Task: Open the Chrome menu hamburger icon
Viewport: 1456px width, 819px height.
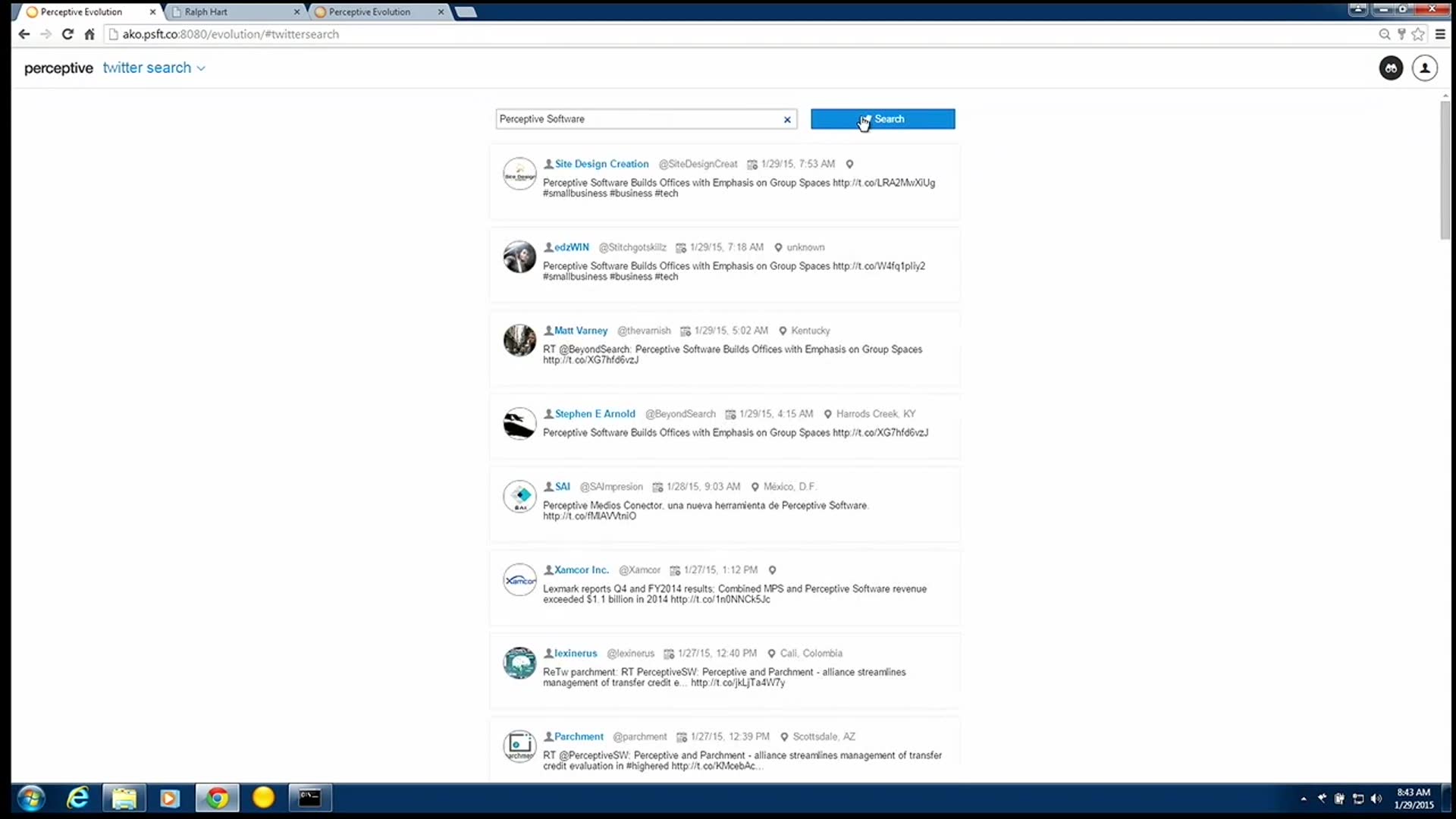Action: point(1440,34)
